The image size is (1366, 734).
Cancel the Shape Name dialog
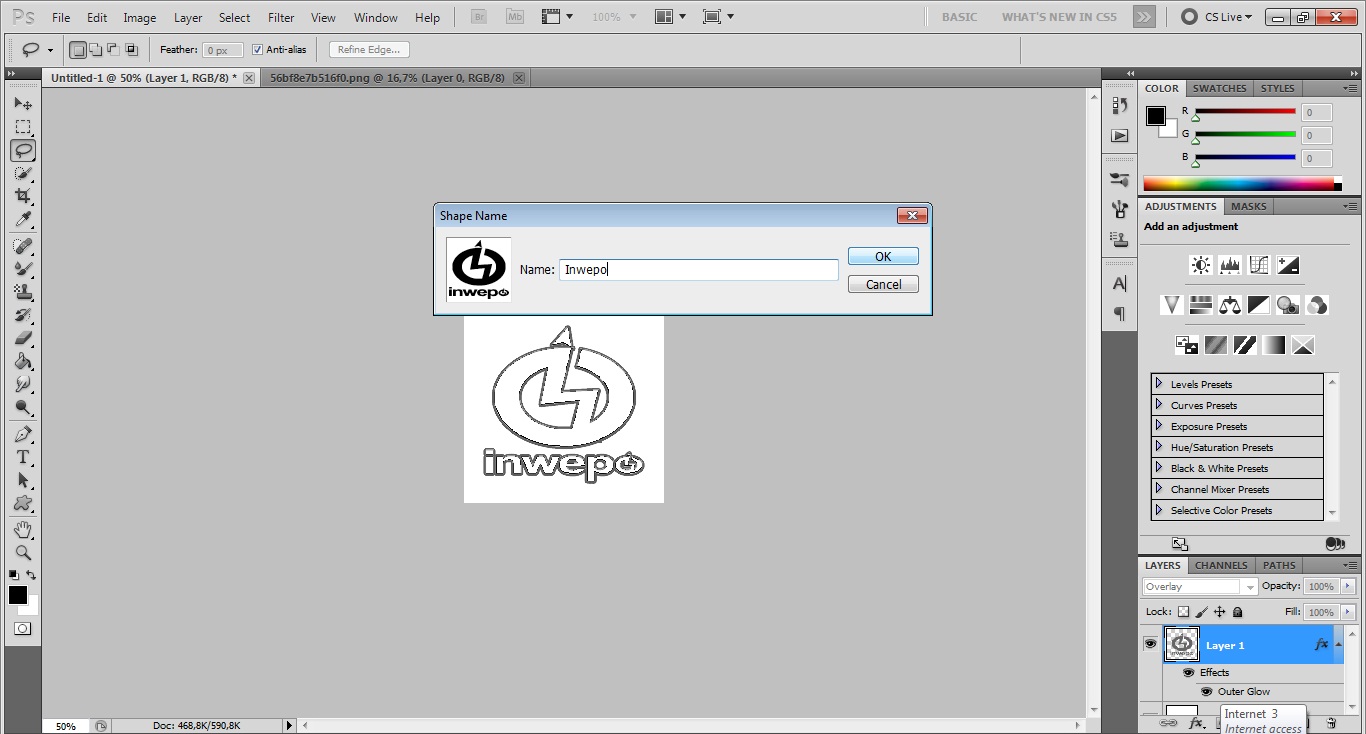point(883,285)
